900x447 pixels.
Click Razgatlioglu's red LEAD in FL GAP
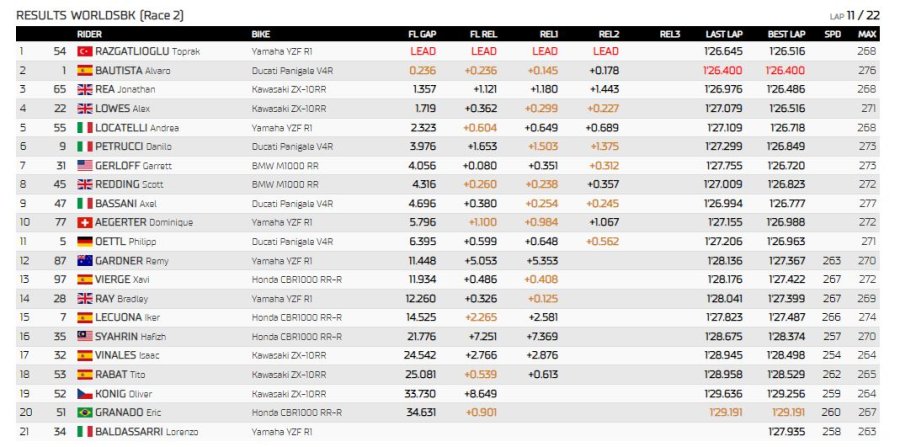(x=423, y=52)
